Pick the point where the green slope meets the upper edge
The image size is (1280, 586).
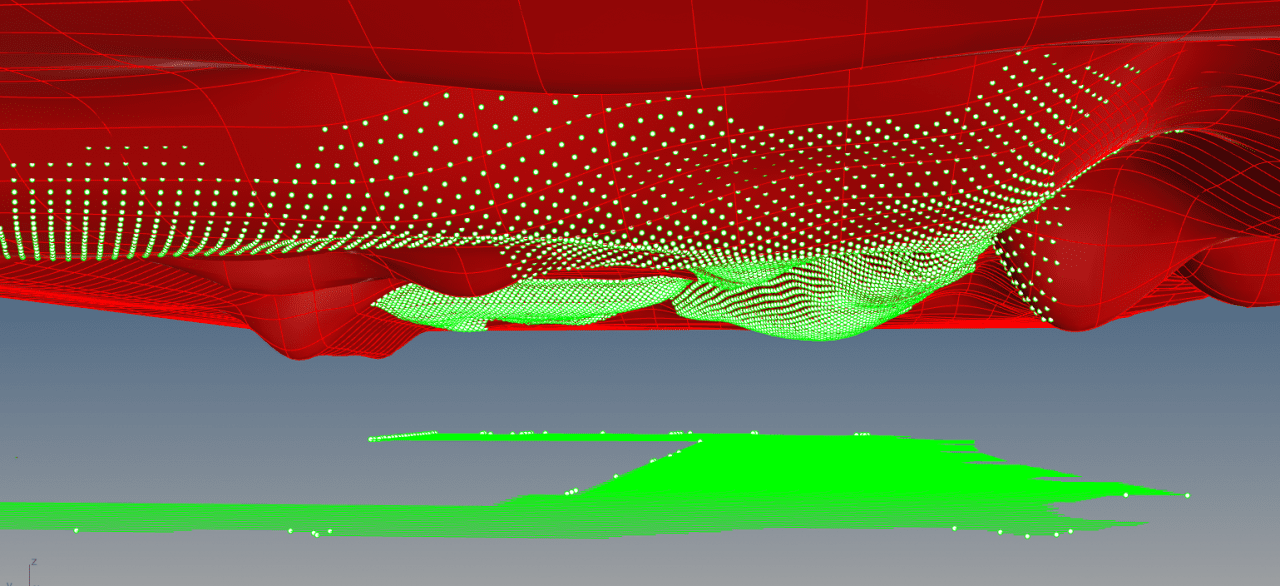(x=700, y=440)
